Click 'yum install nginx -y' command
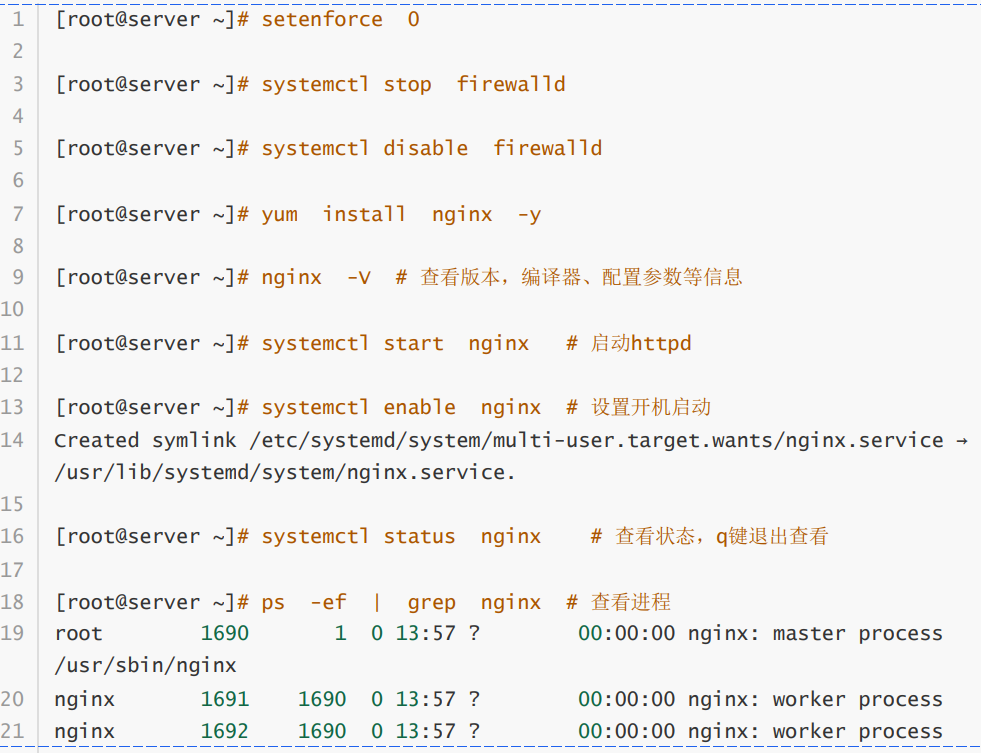 (x=401, y=215)
